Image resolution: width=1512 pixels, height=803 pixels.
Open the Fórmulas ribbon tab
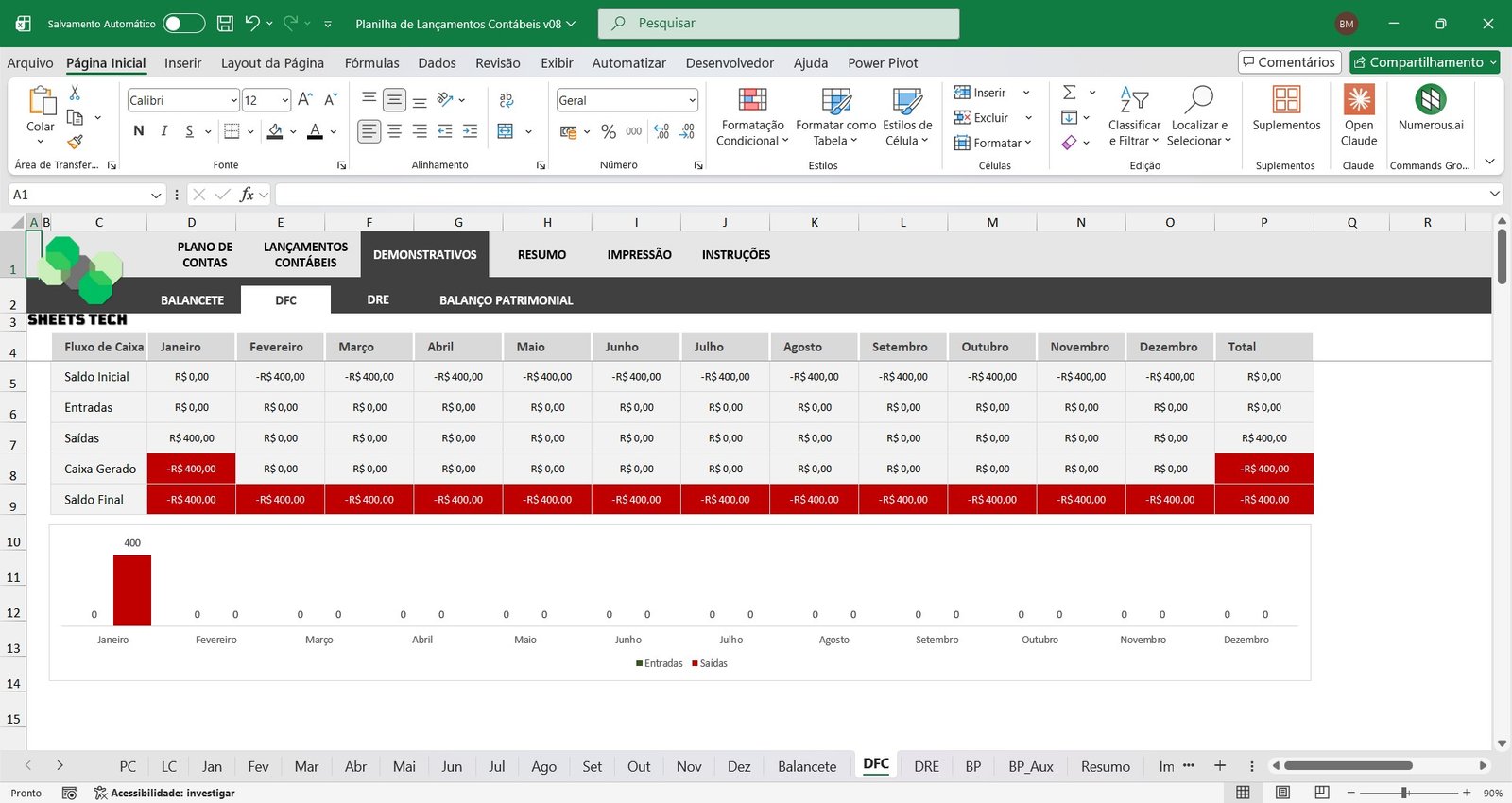point(371,63)
